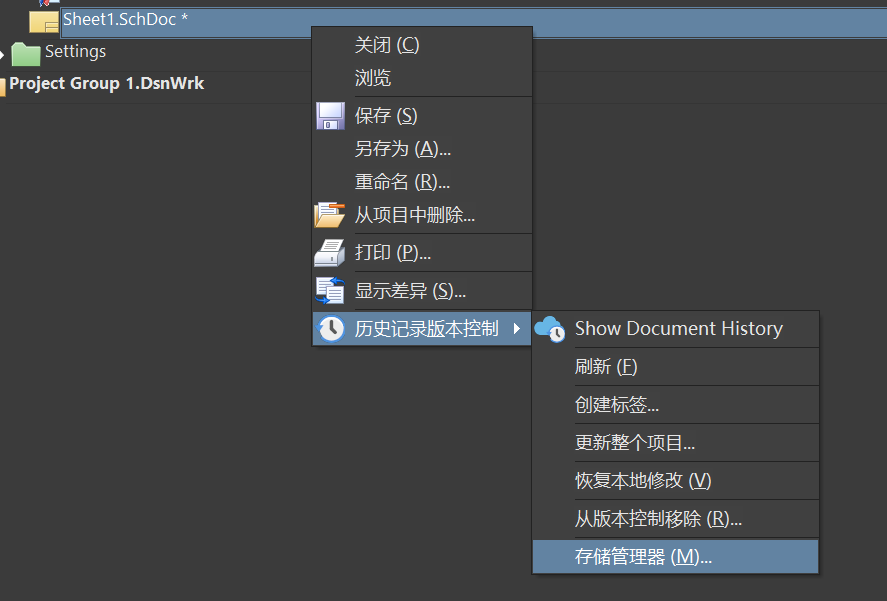Open submenu arrow of 历史记录版本控制
The height and width of the screenshot is (601, 887).
[x=516, y=328]
